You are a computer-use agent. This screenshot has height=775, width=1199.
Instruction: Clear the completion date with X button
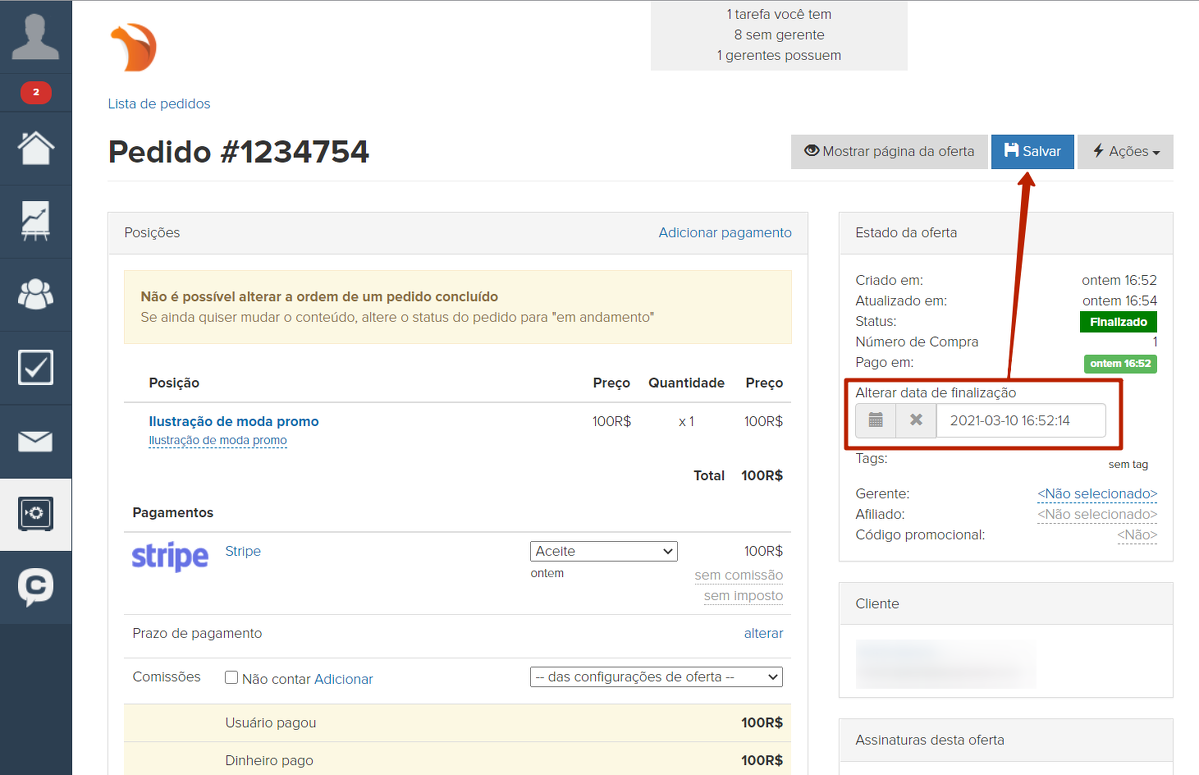pos(916,421)
